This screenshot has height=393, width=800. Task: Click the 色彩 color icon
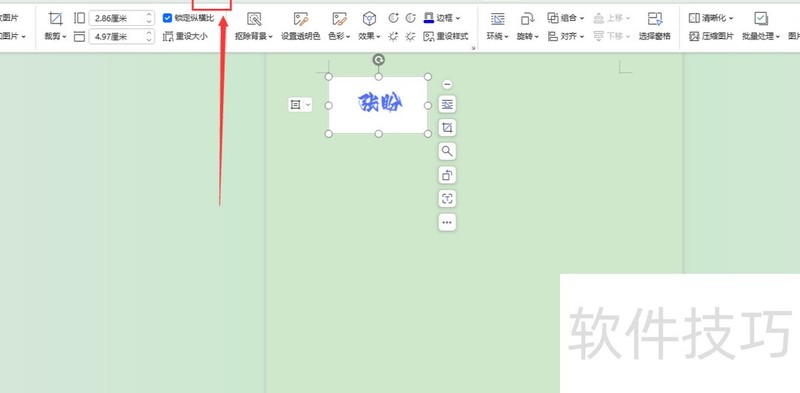pyautogui.click(x=339, y=19)
